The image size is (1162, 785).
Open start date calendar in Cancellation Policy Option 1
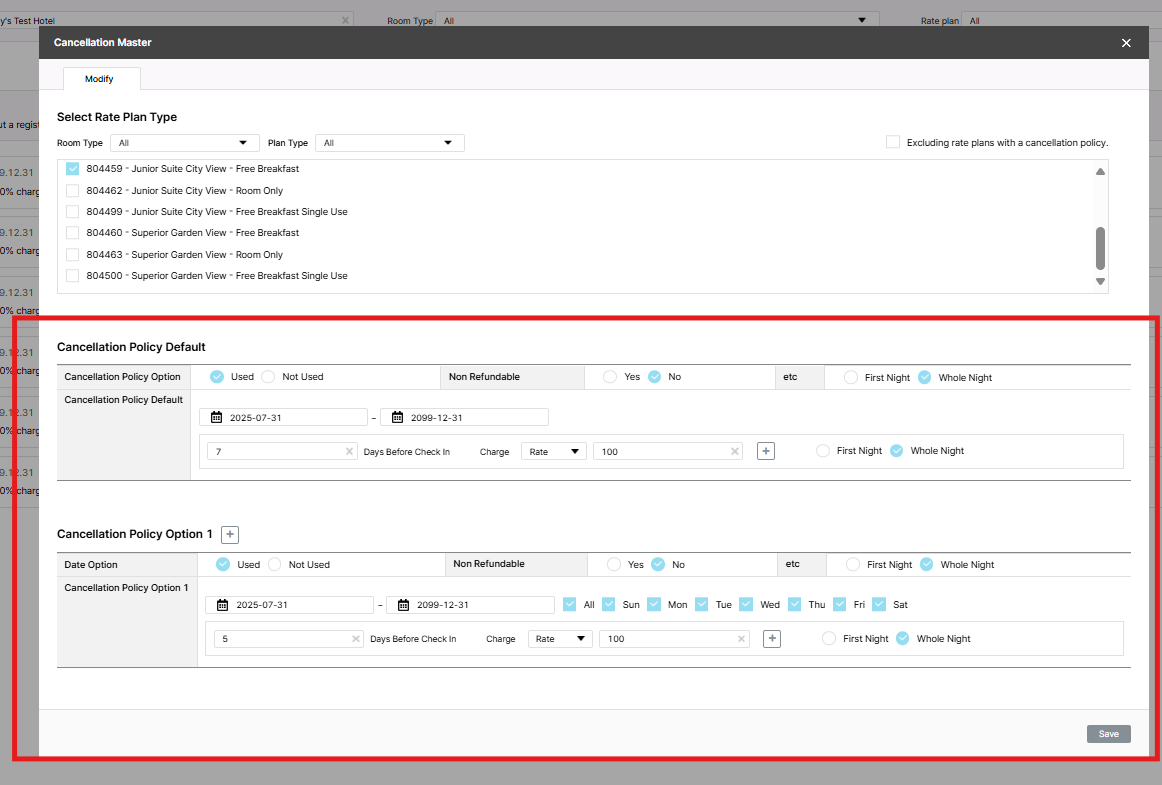(x=223, y=605)
